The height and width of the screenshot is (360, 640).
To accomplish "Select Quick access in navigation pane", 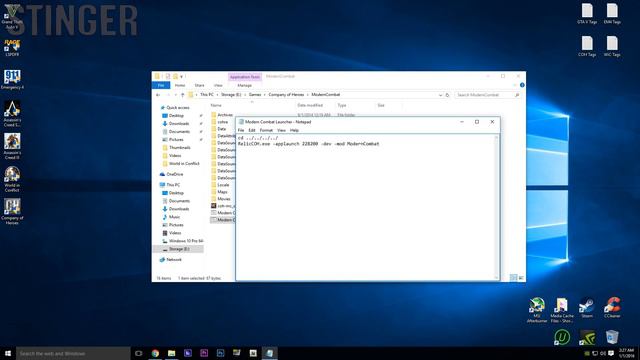I will (x=178, y=108).
